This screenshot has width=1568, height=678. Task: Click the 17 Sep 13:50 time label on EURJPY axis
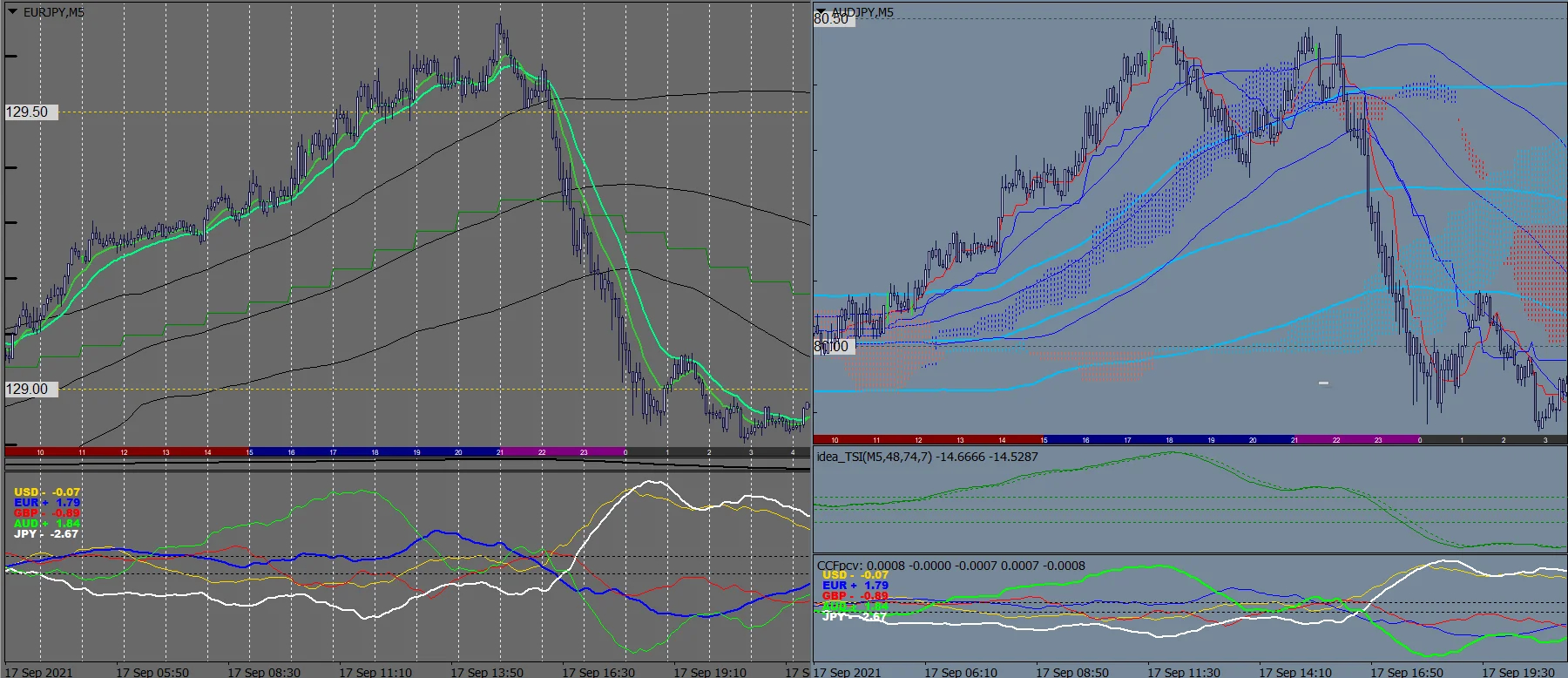(487, 672)
